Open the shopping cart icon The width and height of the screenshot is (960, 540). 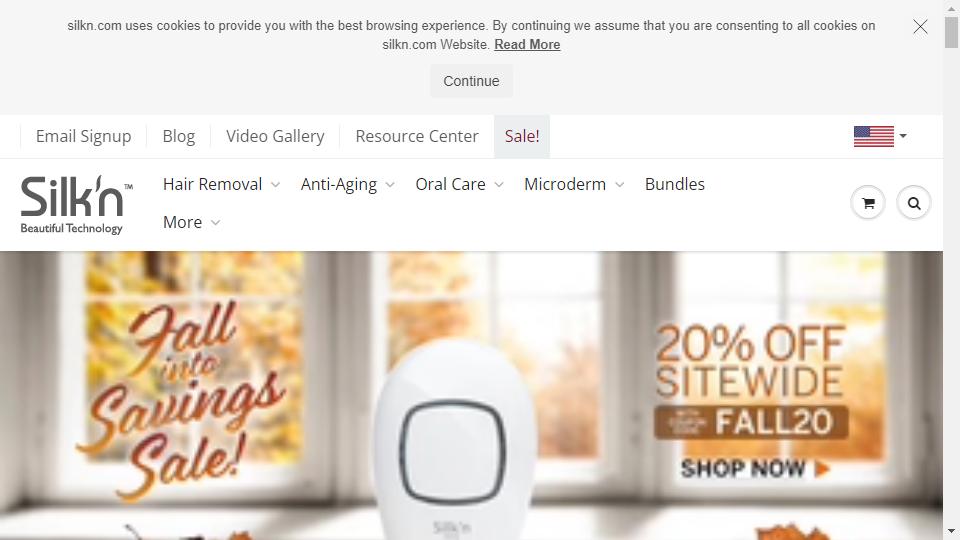coord(868,203)
